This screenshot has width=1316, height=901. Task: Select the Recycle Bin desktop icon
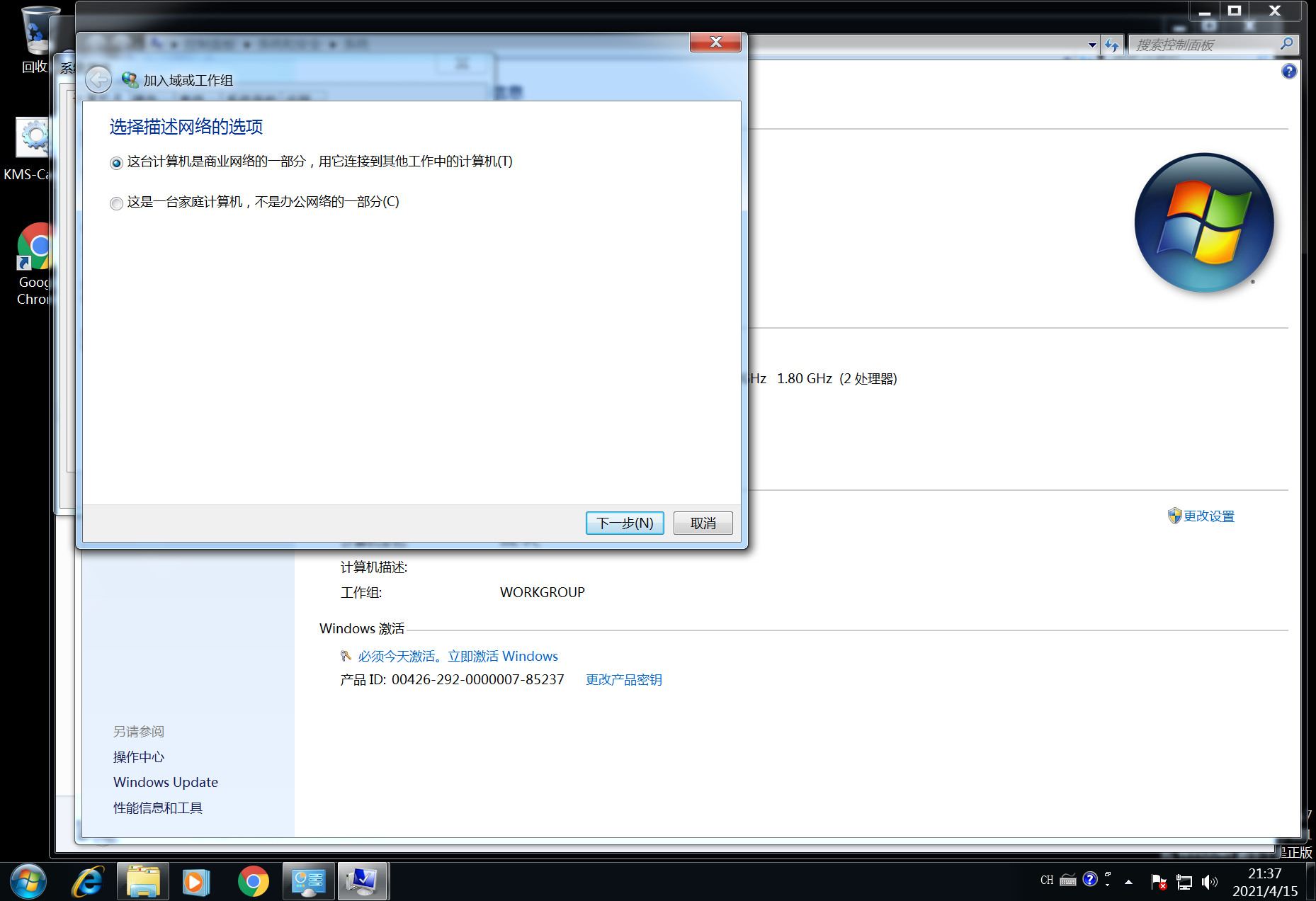pyautogui.click(x=35, y=39)
